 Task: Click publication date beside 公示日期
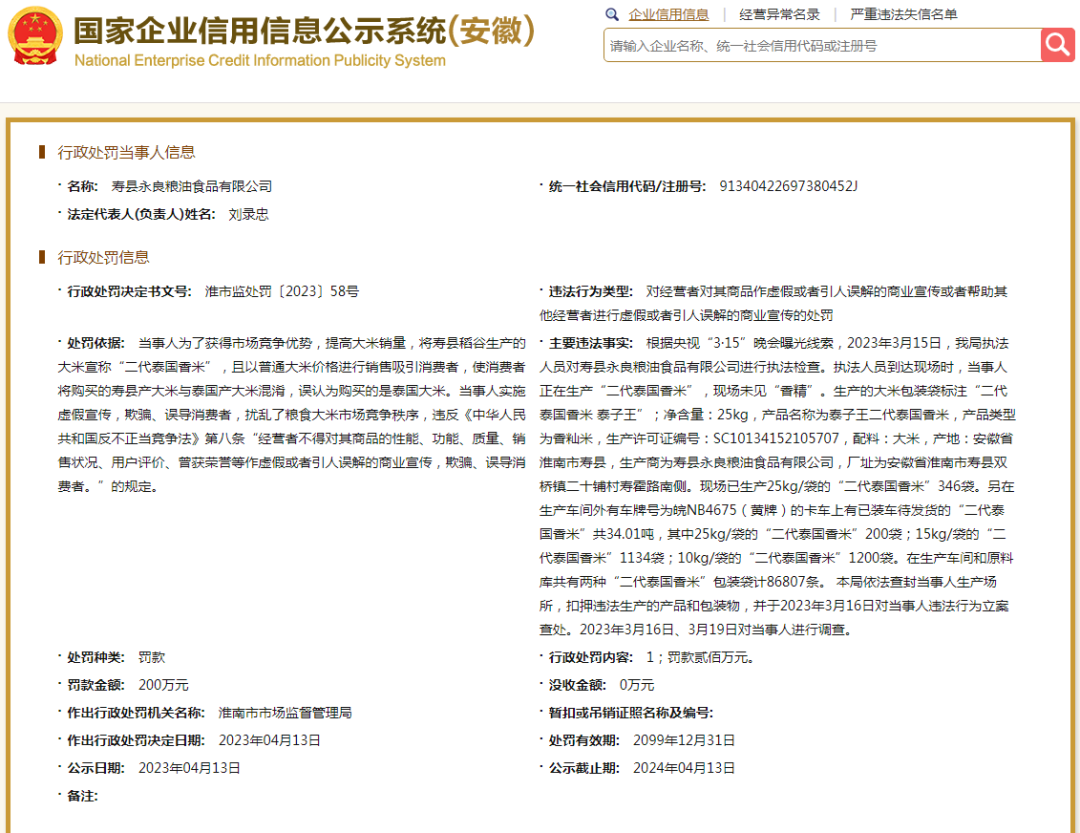pos(189,768)
